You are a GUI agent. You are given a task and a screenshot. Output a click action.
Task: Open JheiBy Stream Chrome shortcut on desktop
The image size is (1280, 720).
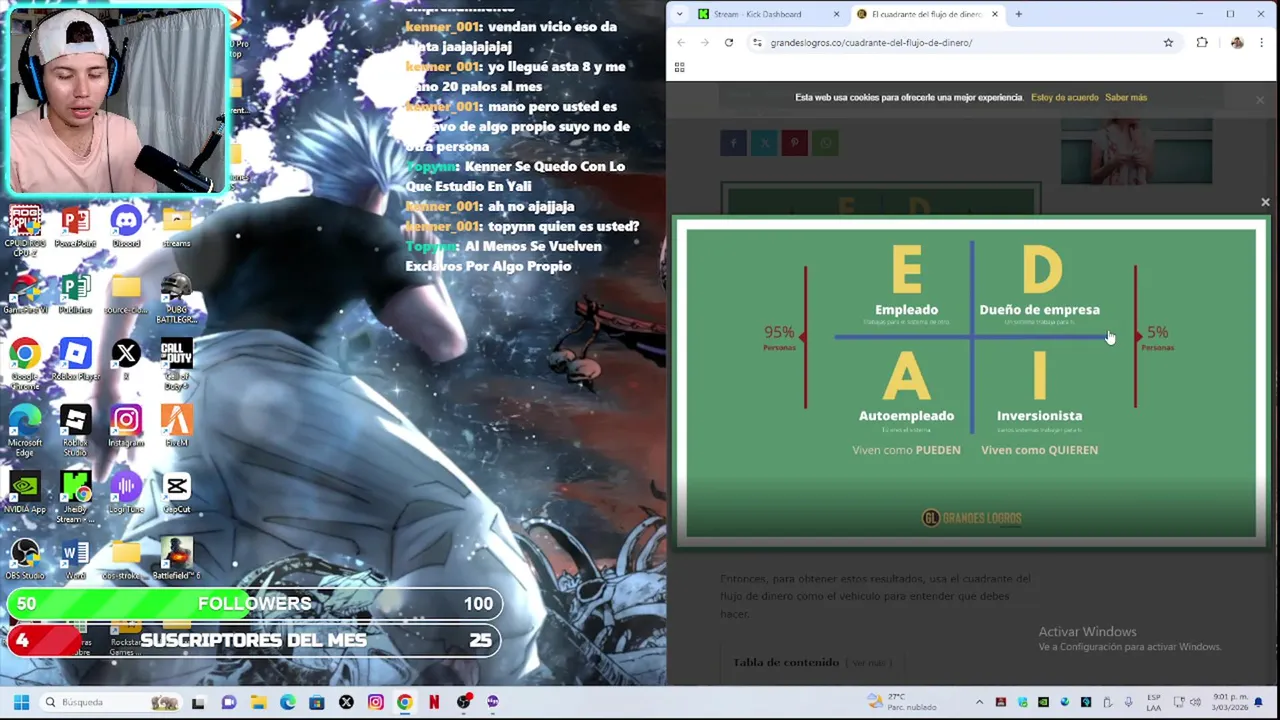[x=75, y=498]
